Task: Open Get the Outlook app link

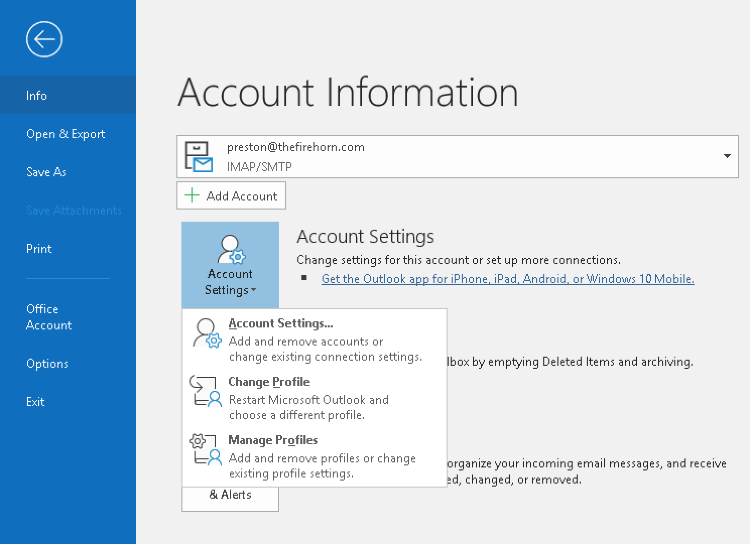Action: (x=507, y=279)
